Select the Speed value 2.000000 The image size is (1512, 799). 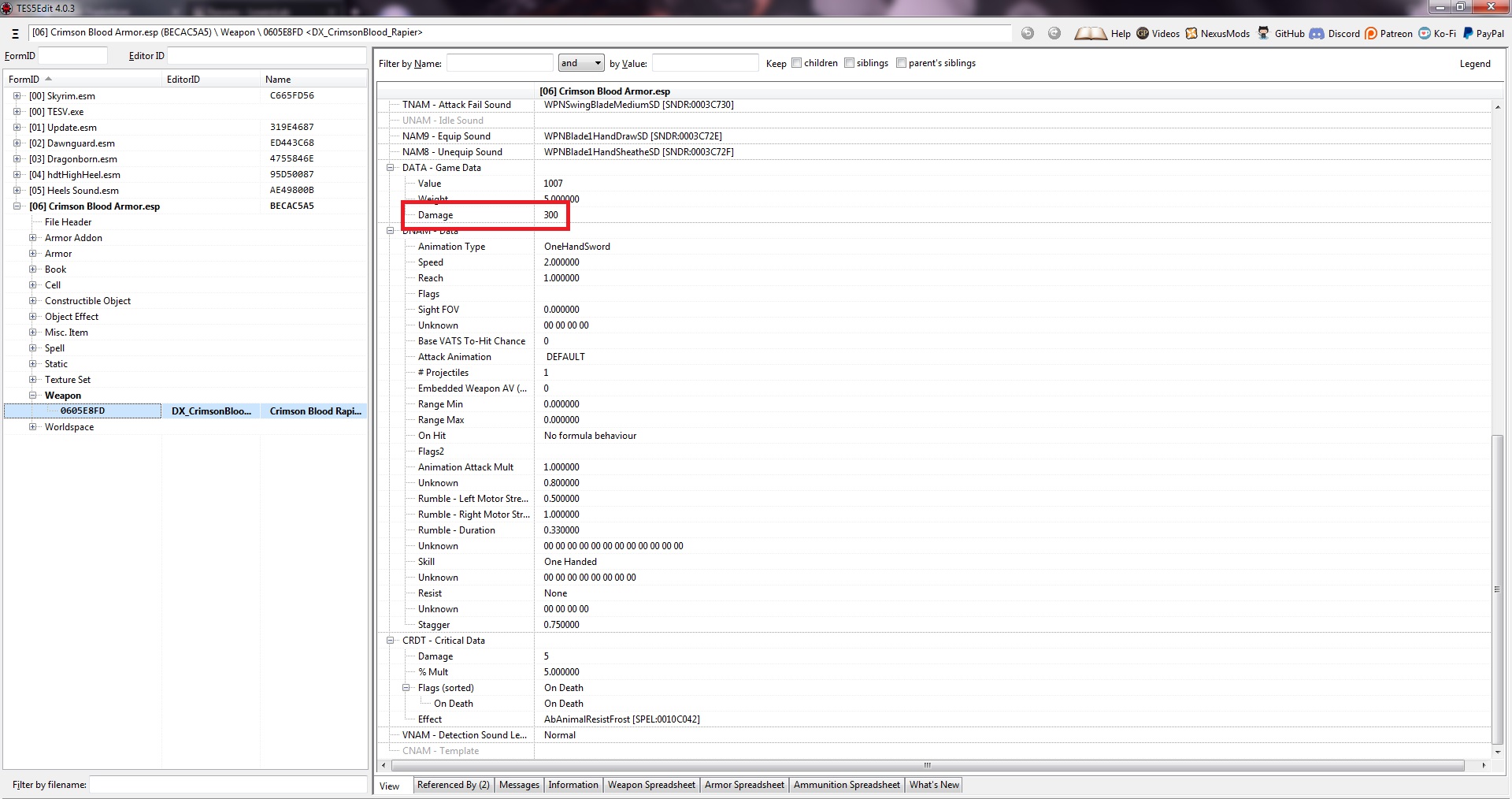(561, 262)
